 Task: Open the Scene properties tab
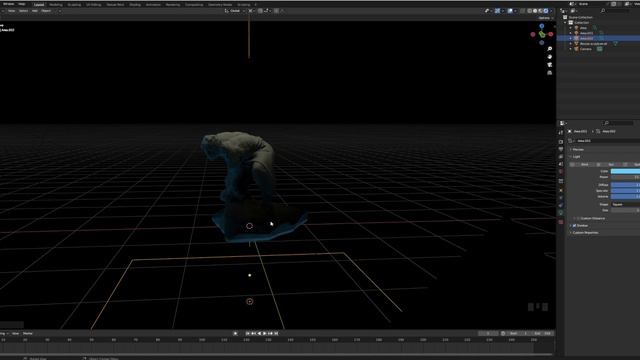(x=561, y=164)
